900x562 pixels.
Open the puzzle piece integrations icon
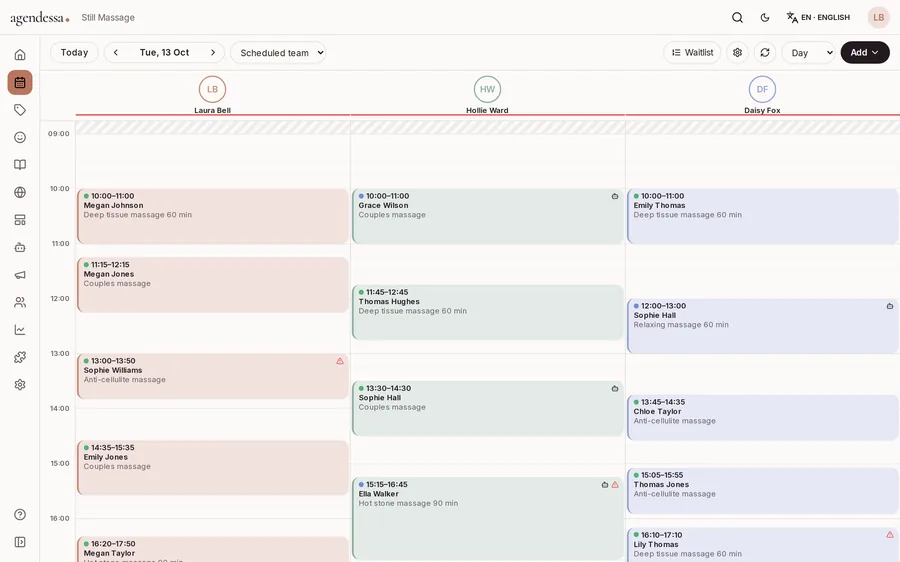20,357
